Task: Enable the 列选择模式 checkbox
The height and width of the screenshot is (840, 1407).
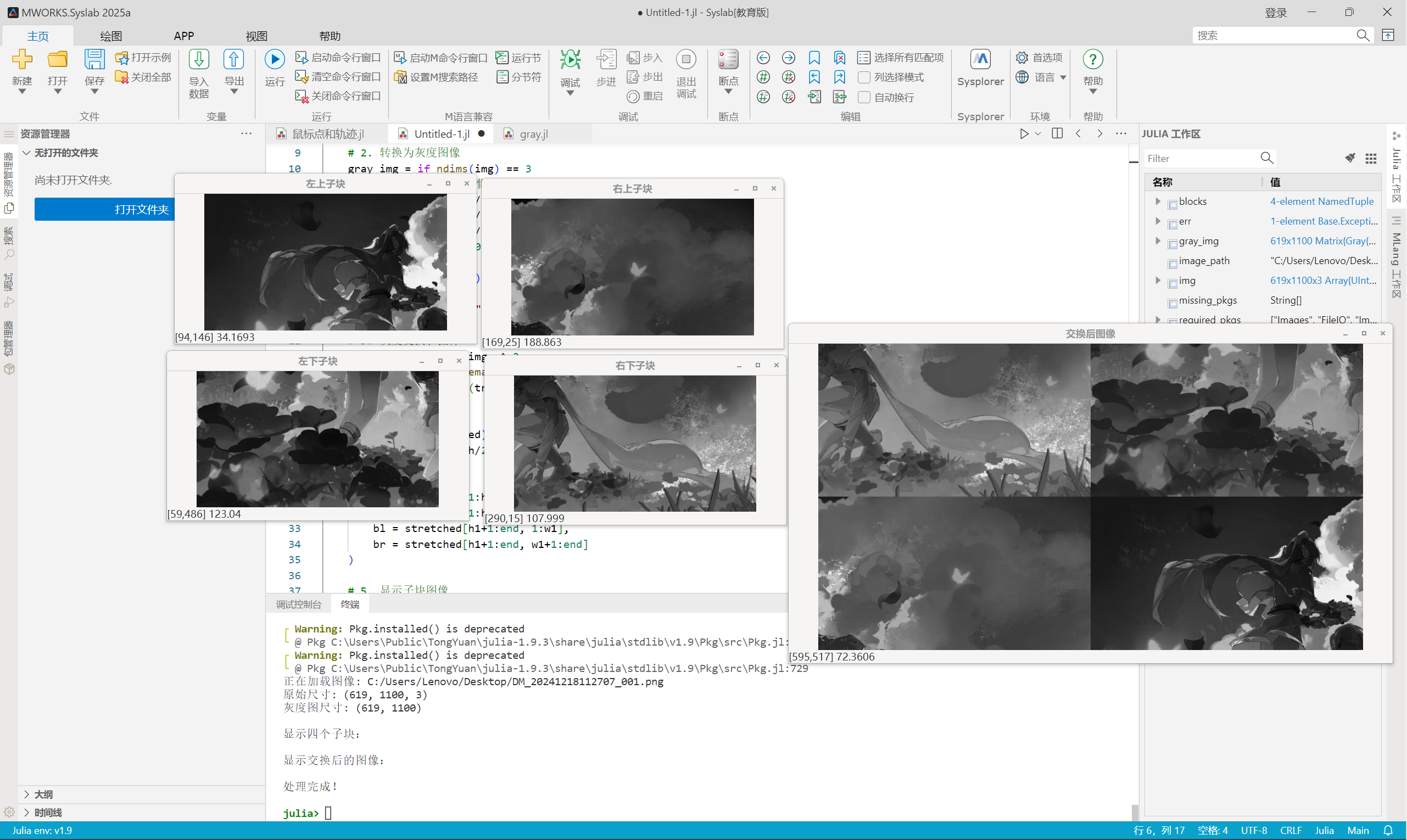Action: [x=864, y=77]
